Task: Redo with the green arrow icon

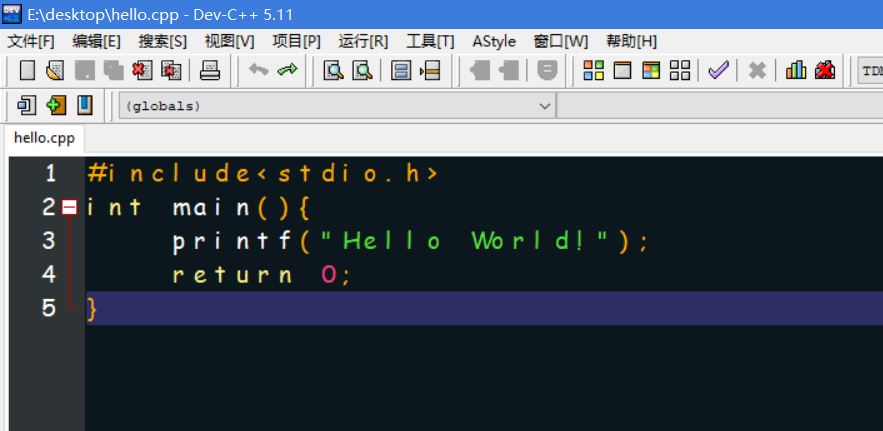Action: pyautogui.click(x=287, y=71)
